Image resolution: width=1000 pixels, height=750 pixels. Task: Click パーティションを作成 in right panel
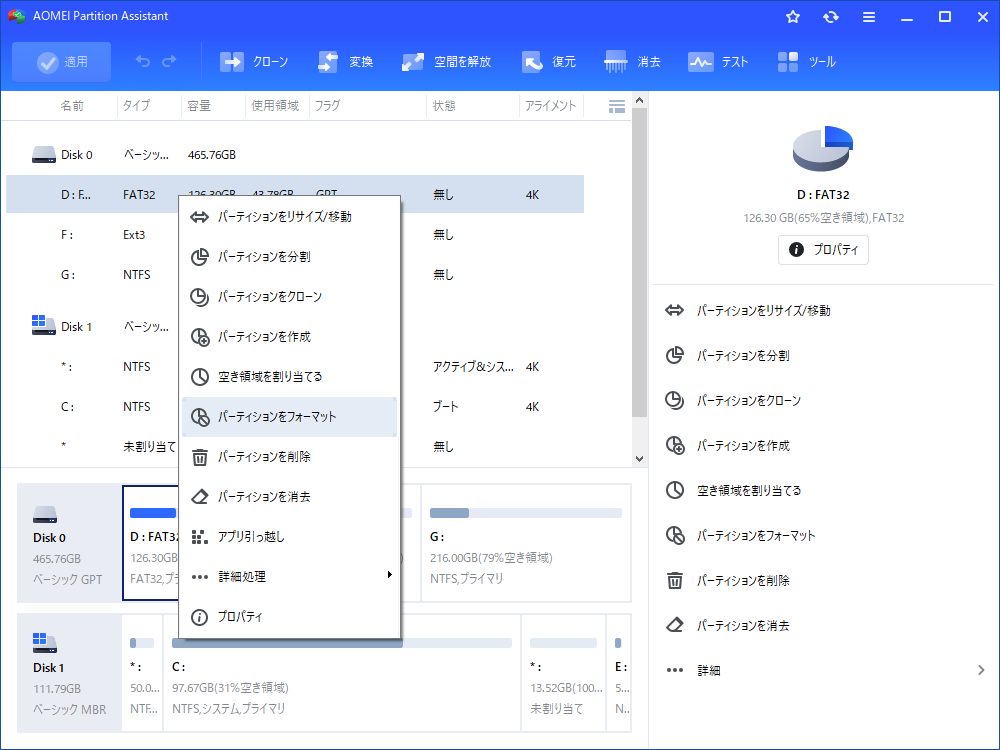pyautogui.click(x=727, y=446)
